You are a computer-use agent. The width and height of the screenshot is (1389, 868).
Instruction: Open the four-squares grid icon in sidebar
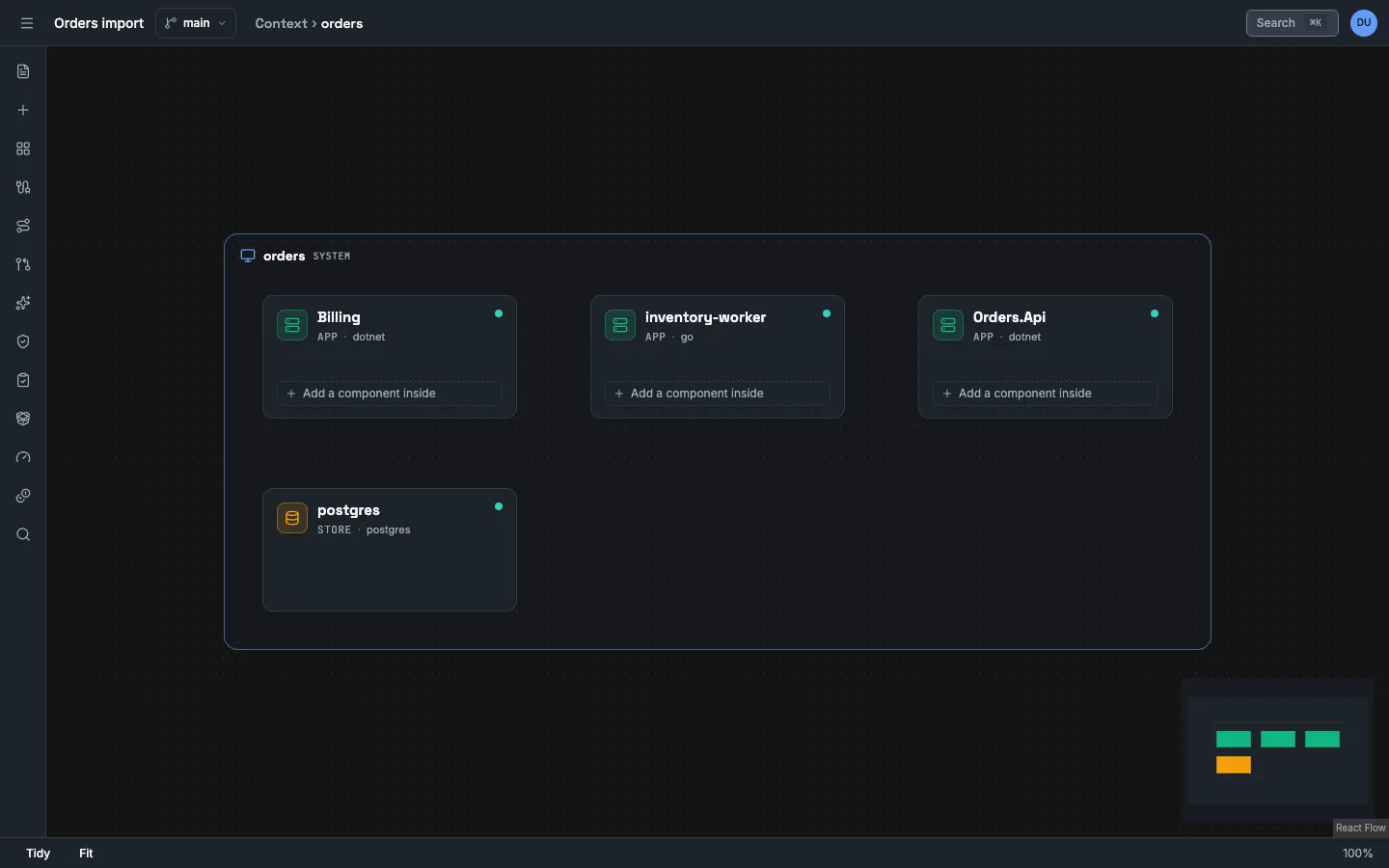23,149
